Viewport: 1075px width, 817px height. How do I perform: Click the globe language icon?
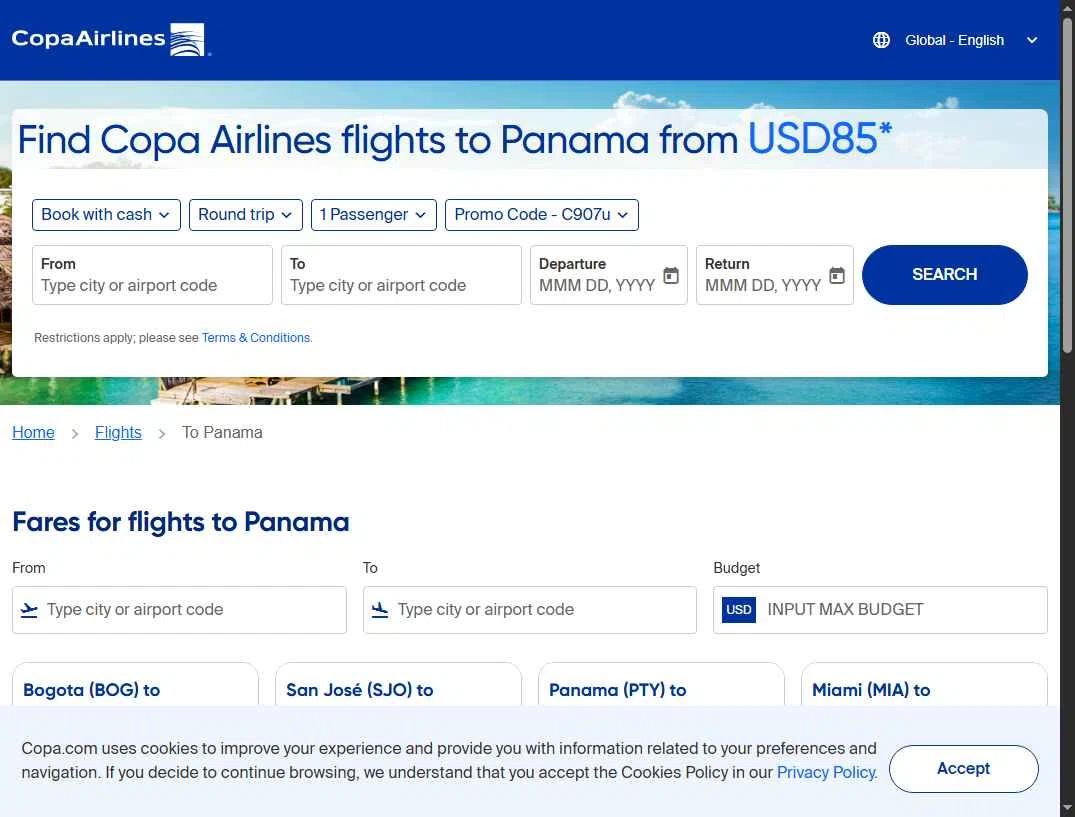pos(881,40)
